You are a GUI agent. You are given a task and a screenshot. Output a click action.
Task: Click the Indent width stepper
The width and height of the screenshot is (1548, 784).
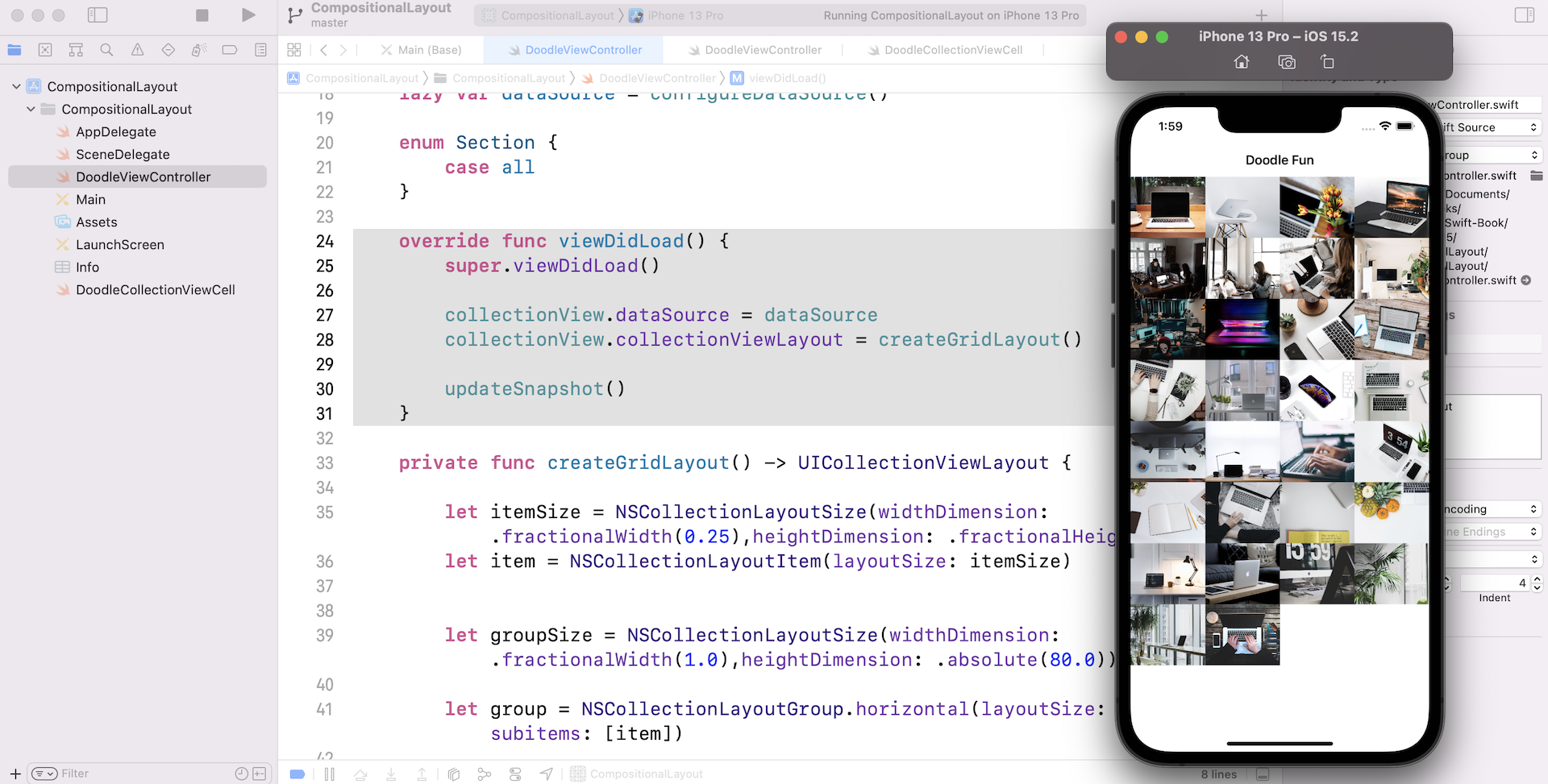(x=1537, y=583)
